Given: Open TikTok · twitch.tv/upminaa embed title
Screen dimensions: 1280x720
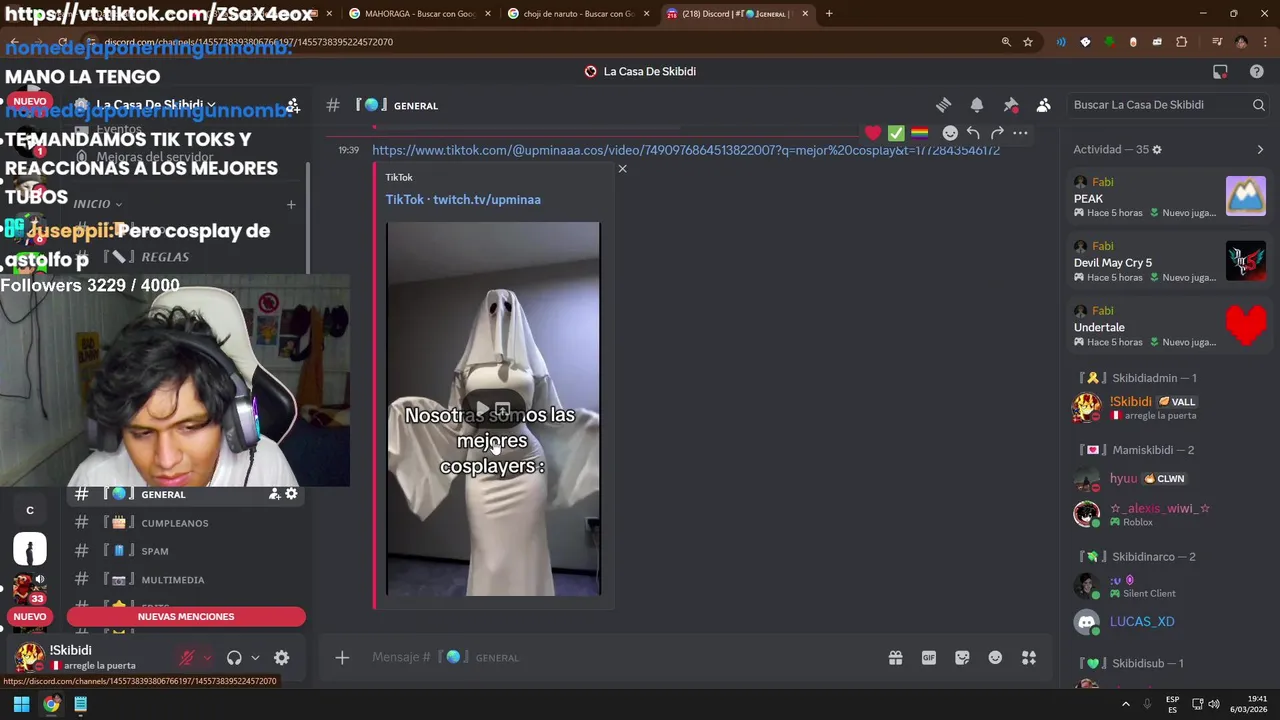Looking at the screenshot, I should click(463, 199).
